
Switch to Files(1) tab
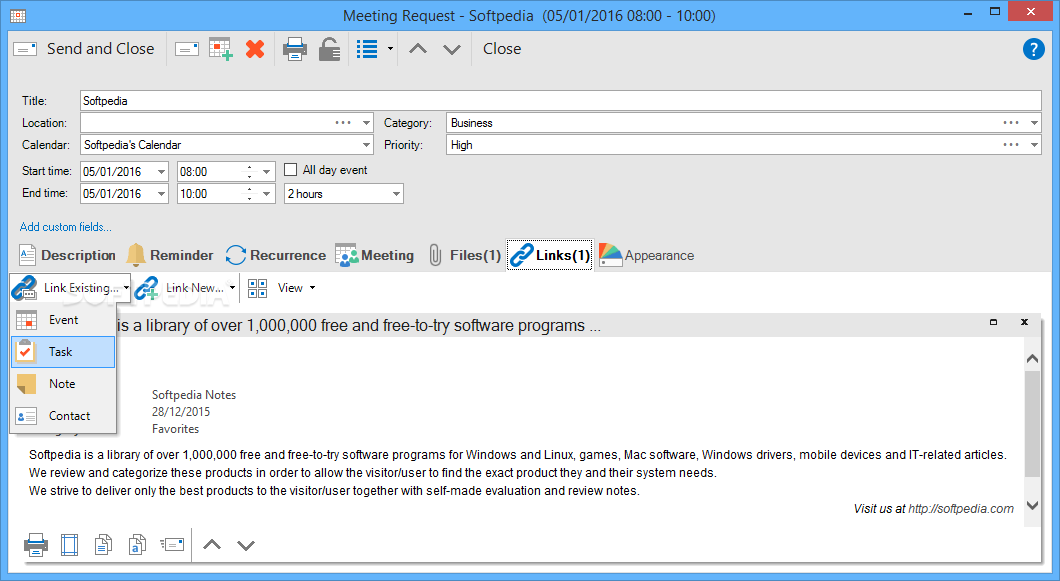click(x=464, y=256)
